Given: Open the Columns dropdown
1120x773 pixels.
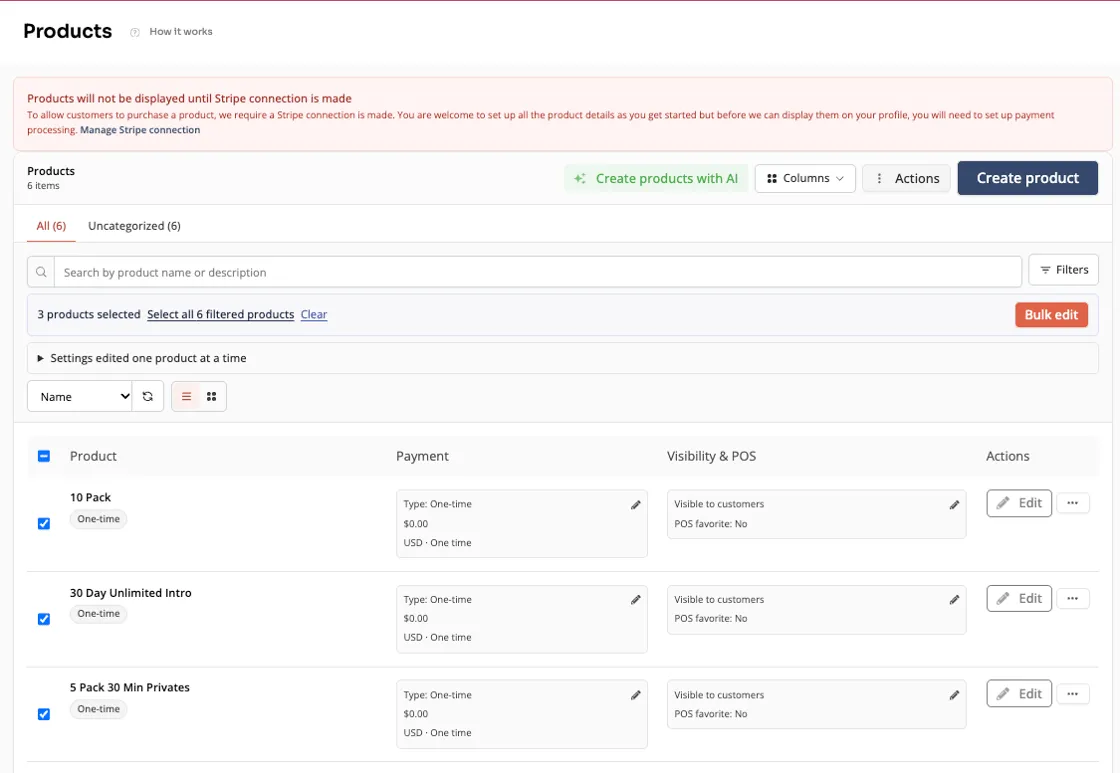Looking at the screenshot, I should pos(805,179).
